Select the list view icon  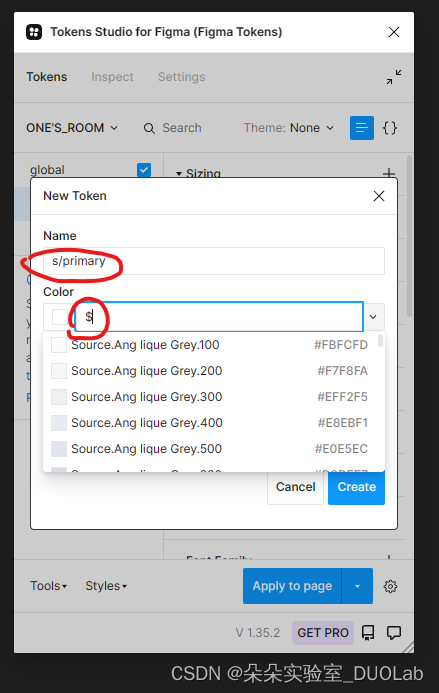(362, 128)
